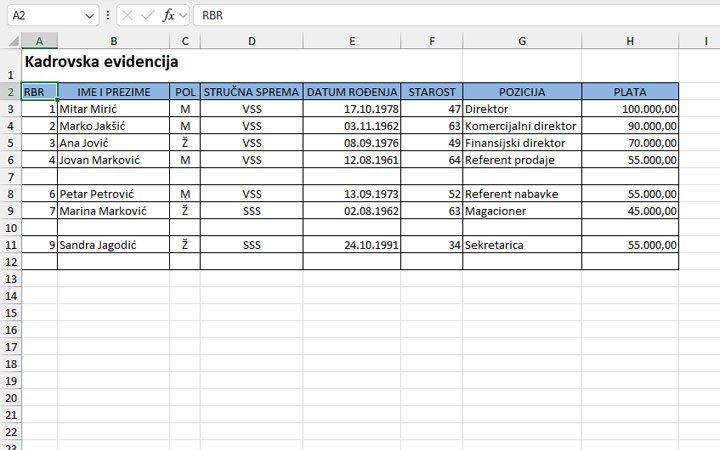Expand the dropdown arrow next to fx
Image resolution: width=720 pixels, height=450 pixels.
(183, 16)
